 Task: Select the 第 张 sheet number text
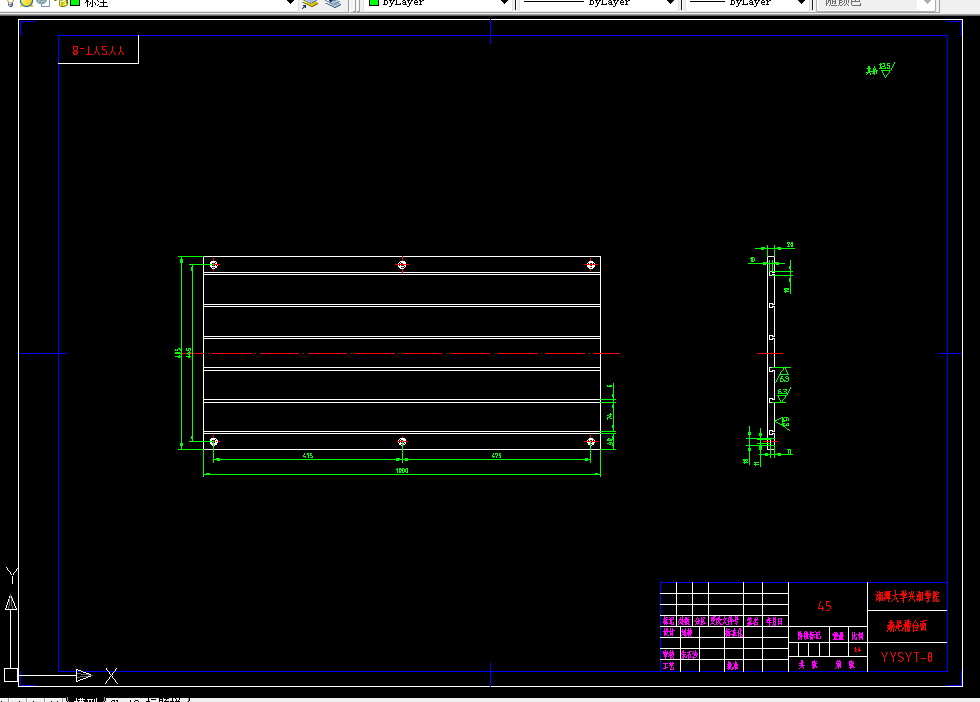pyautogui.click(x=845, y=664)
